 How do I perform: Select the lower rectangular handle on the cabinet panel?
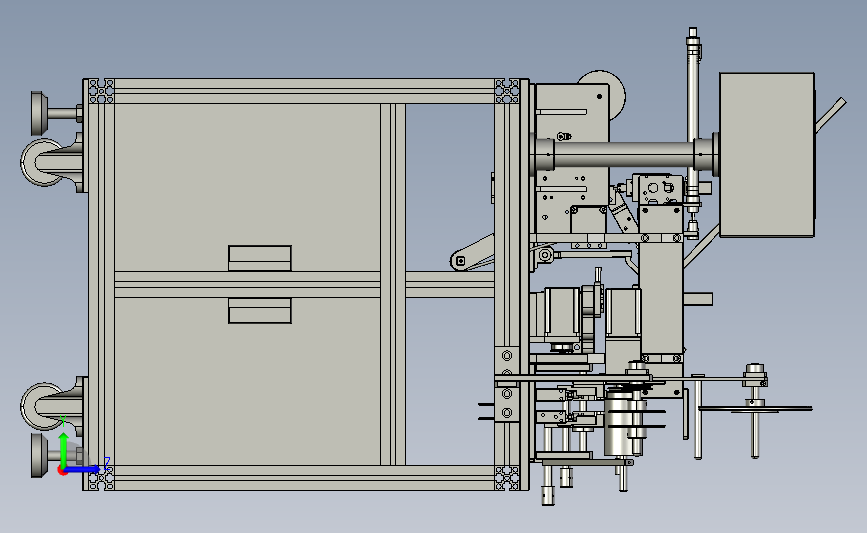[259, 311]
